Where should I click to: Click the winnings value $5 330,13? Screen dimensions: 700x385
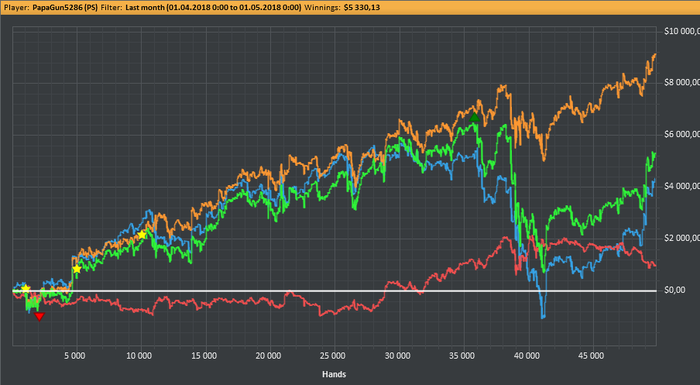point(362,8)
